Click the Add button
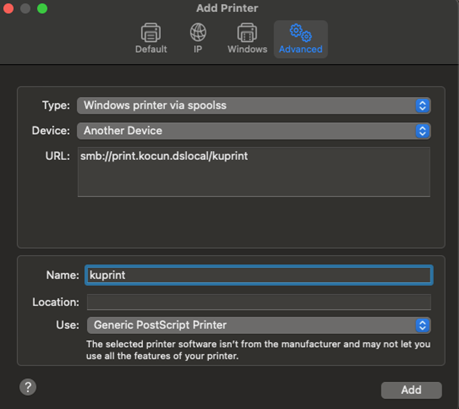 (411, 390)
